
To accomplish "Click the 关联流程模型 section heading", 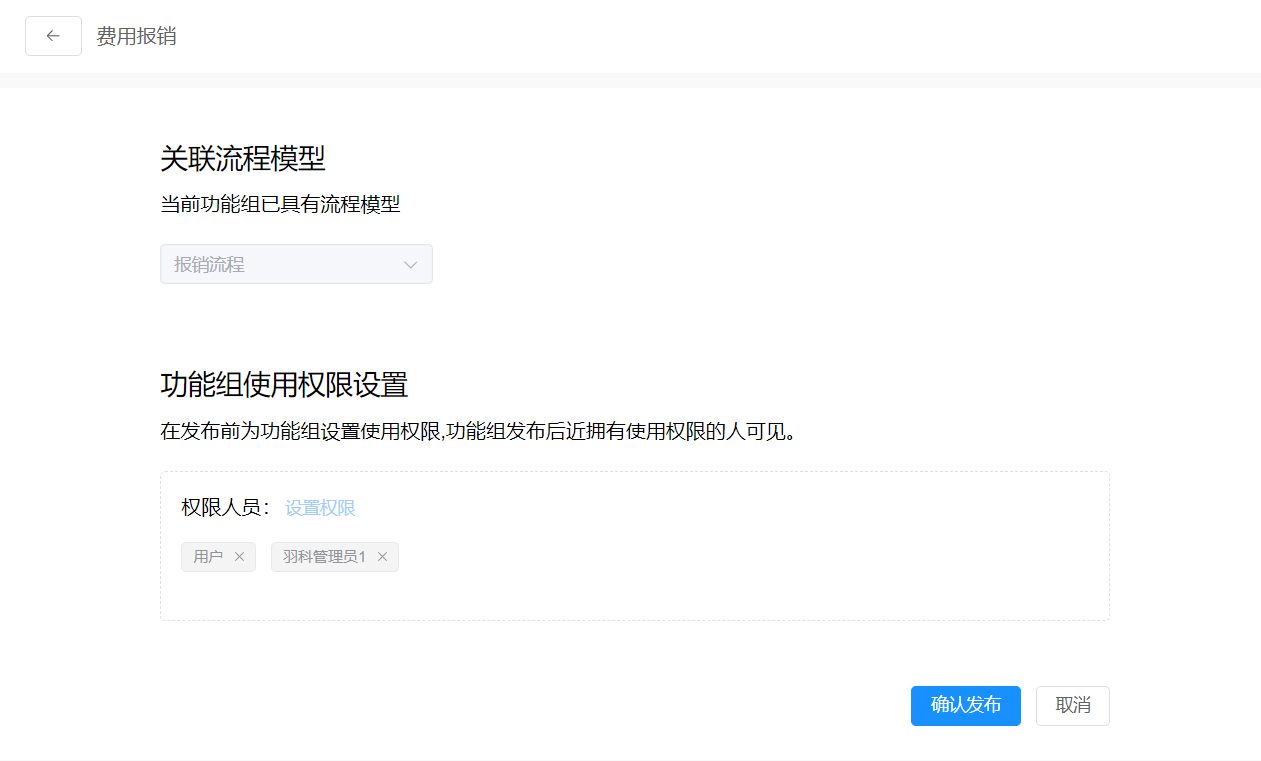I will click(x=243, y=159).
